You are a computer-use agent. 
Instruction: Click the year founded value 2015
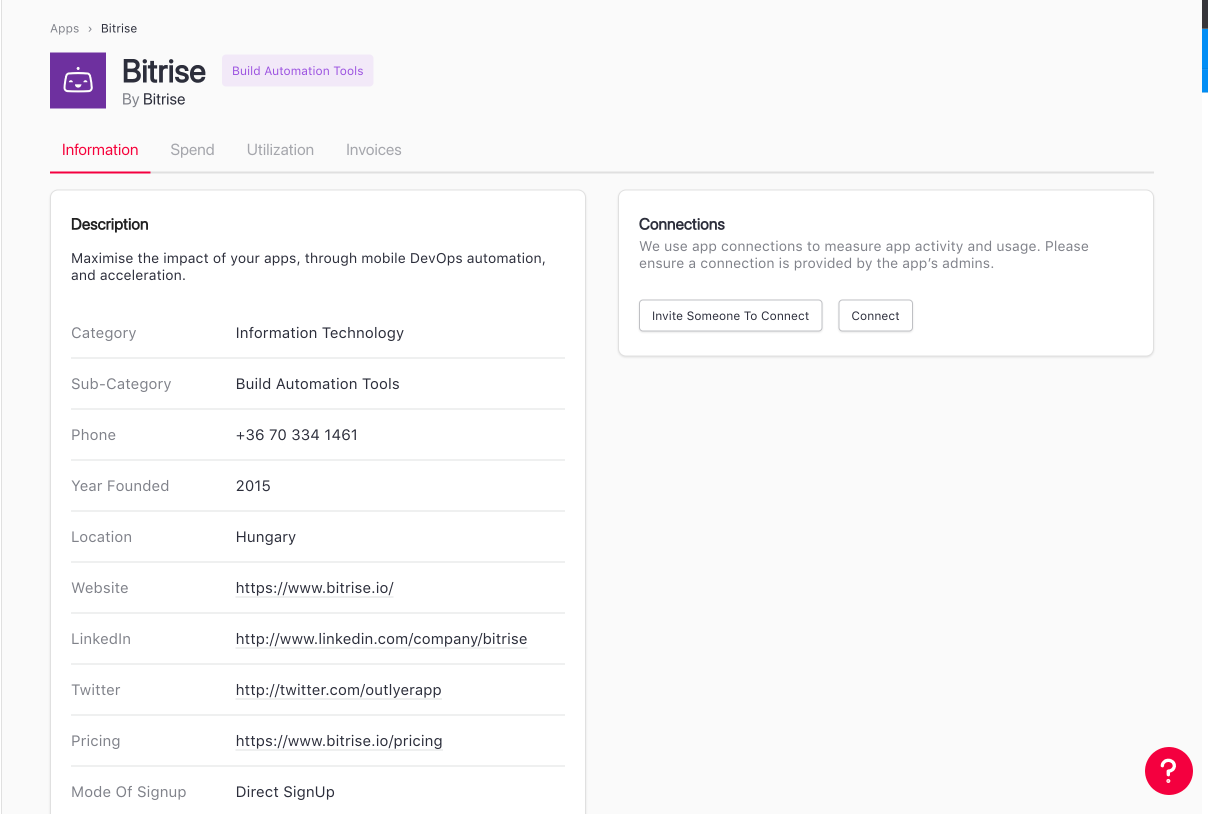coord(253,486)
